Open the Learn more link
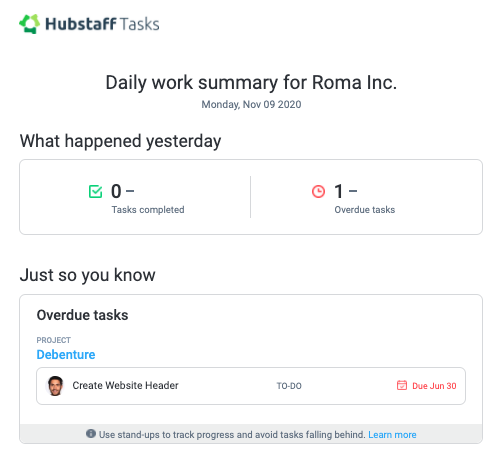The width and height of the screenshot is (497, 460). (392, 435)
